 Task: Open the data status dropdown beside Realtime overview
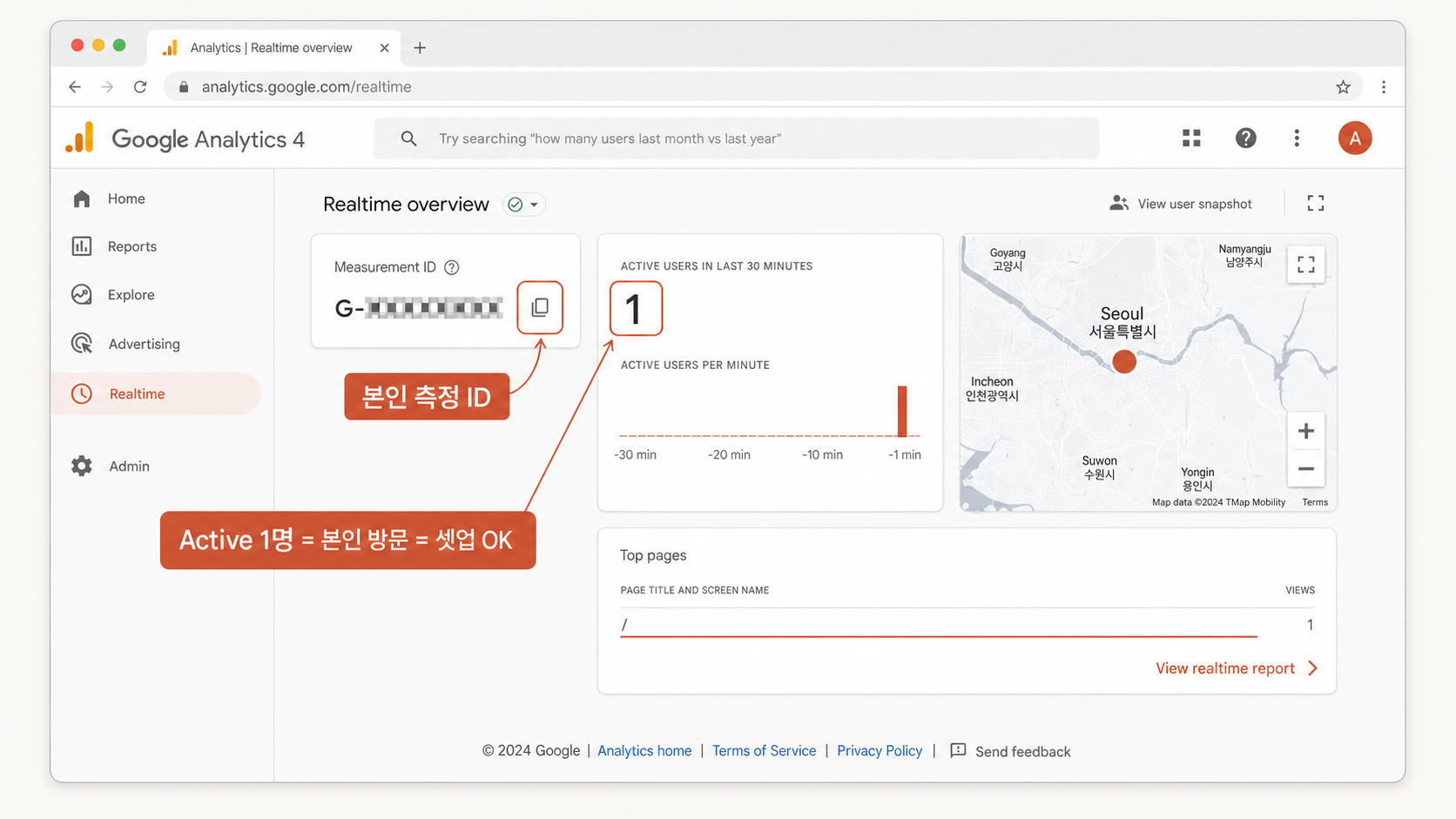[x=524, y=205]
